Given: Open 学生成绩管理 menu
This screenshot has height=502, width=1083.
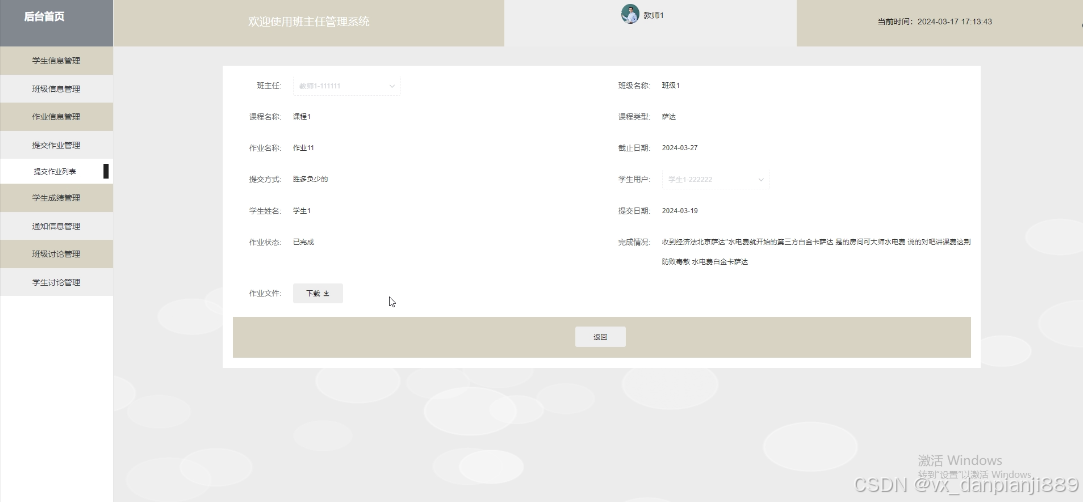Looking at the screenshot, I should pyautogui.click(x=56, y=198).
